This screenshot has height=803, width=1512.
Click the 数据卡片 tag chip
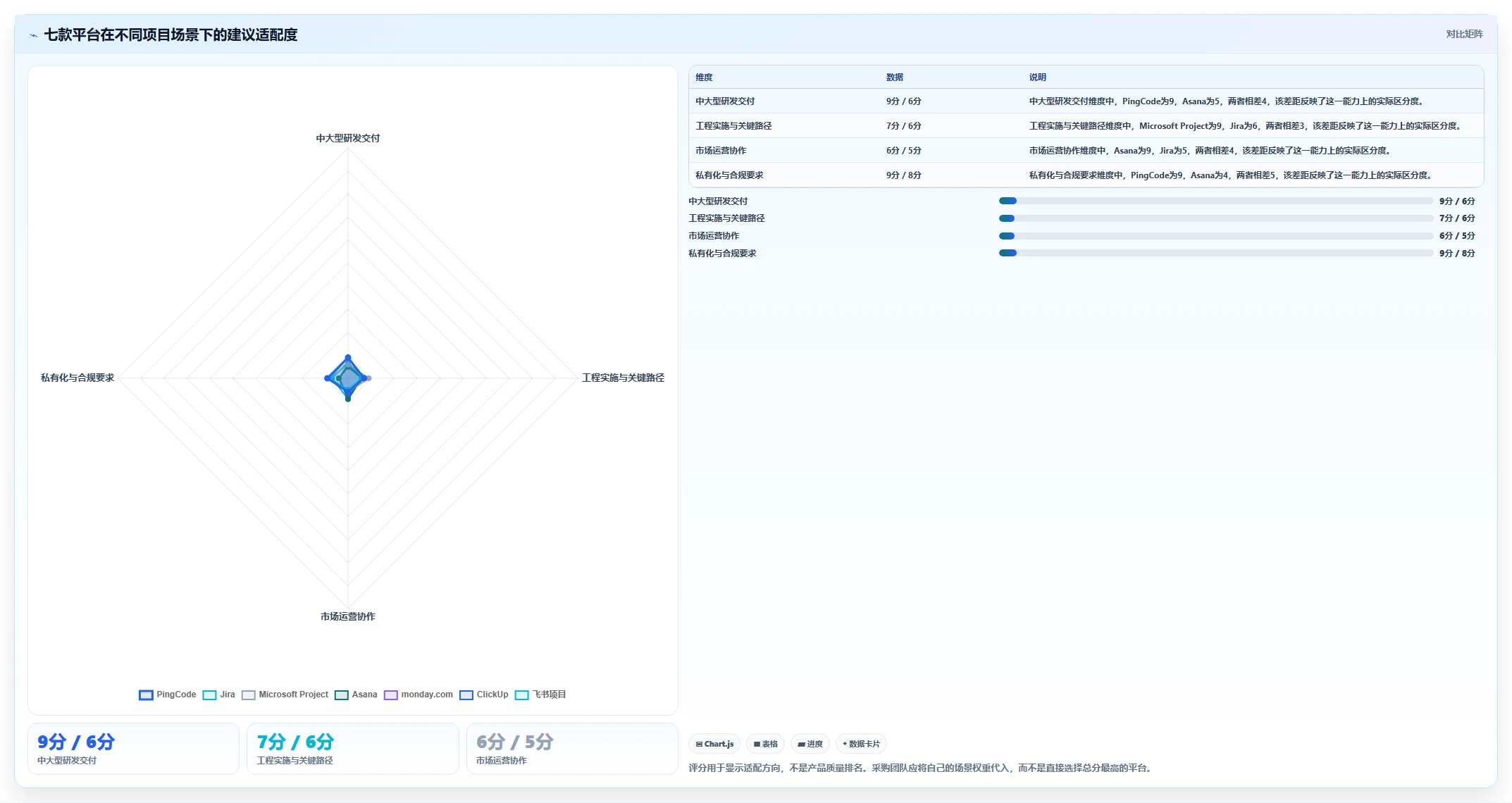(x=861, y=744)
